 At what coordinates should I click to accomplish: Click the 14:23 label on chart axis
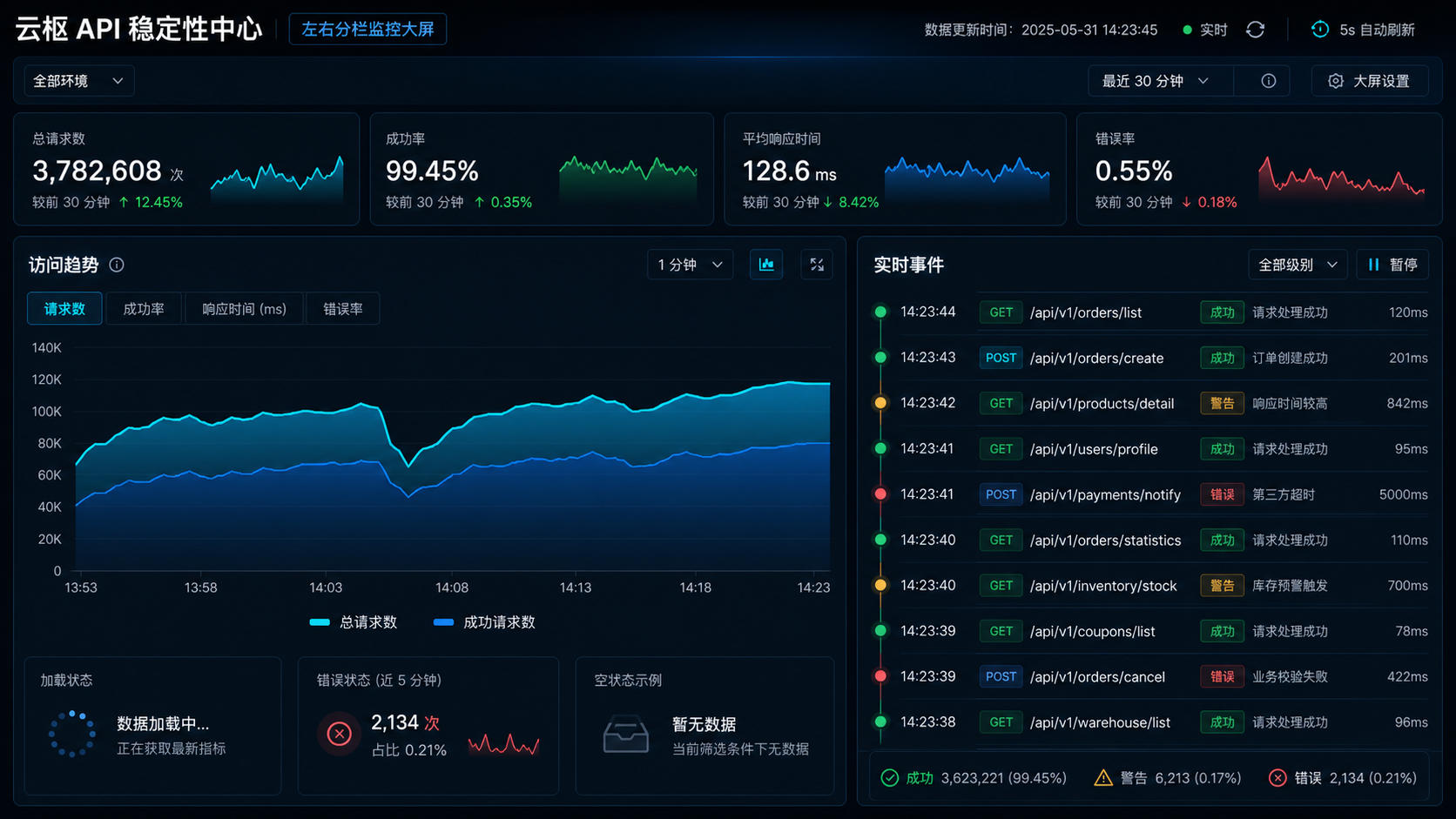[813, 587]
